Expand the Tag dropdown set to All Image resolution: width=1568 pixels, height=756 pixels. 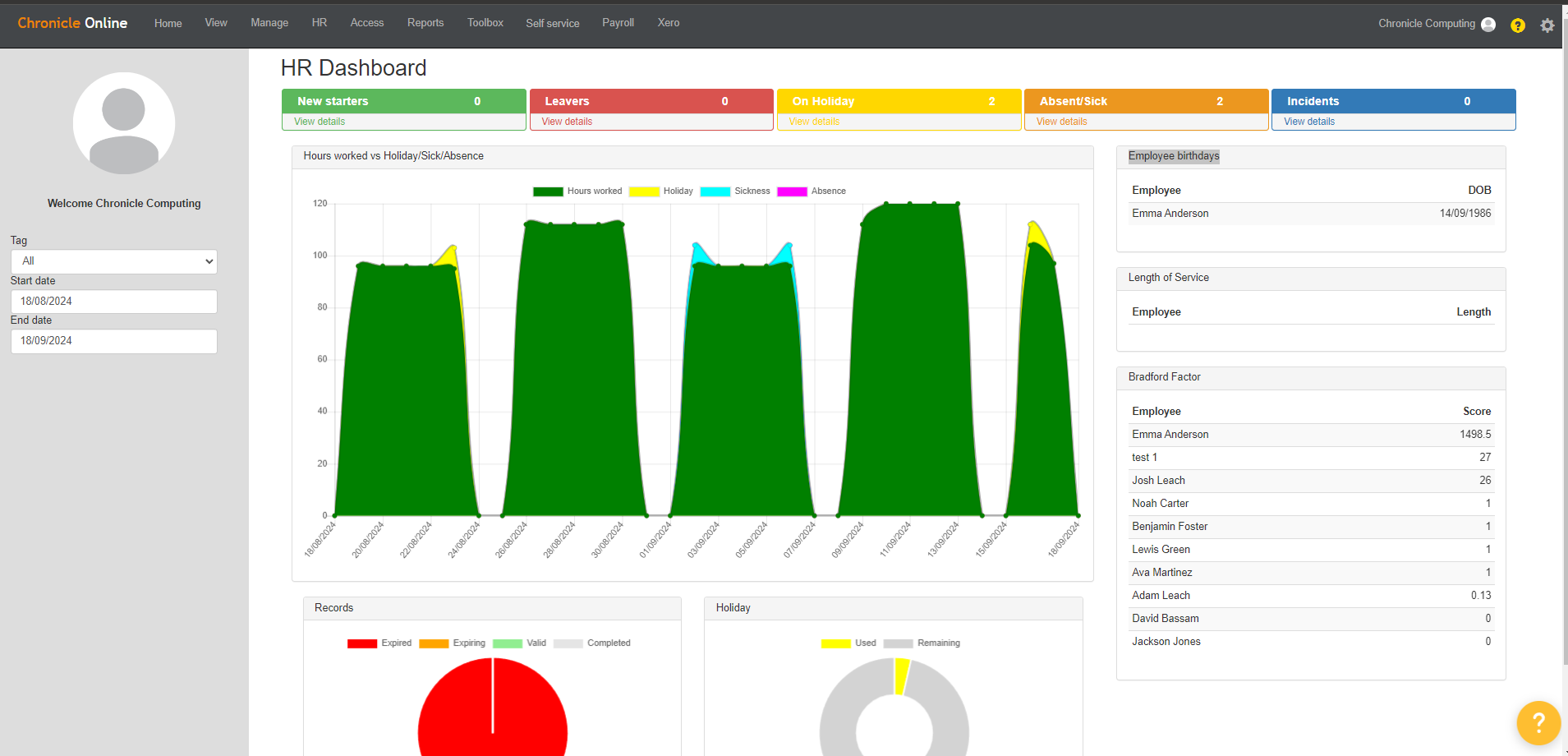click(114, 261)
